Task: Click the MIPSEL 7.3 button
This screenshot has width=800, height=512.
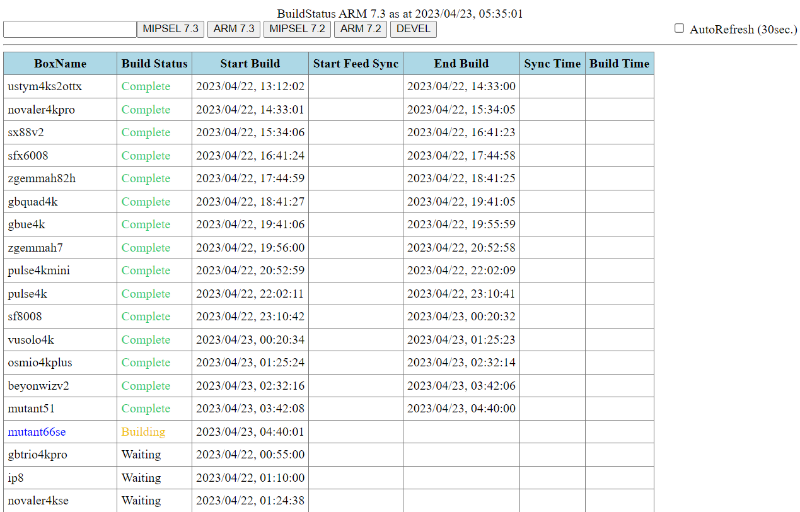Action: [x=170, y=29]
